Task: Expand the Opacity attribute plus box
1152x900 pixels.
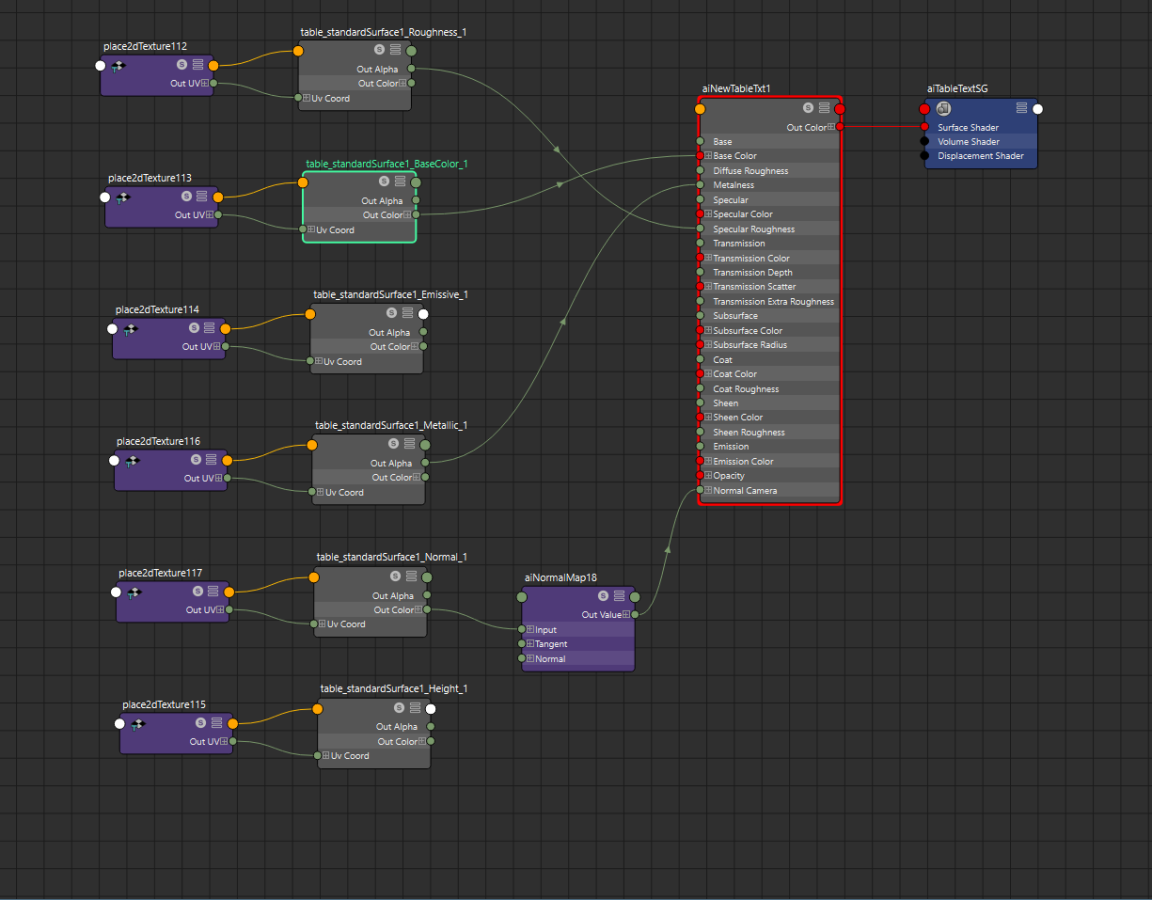Action: click(x=708, y=475)
